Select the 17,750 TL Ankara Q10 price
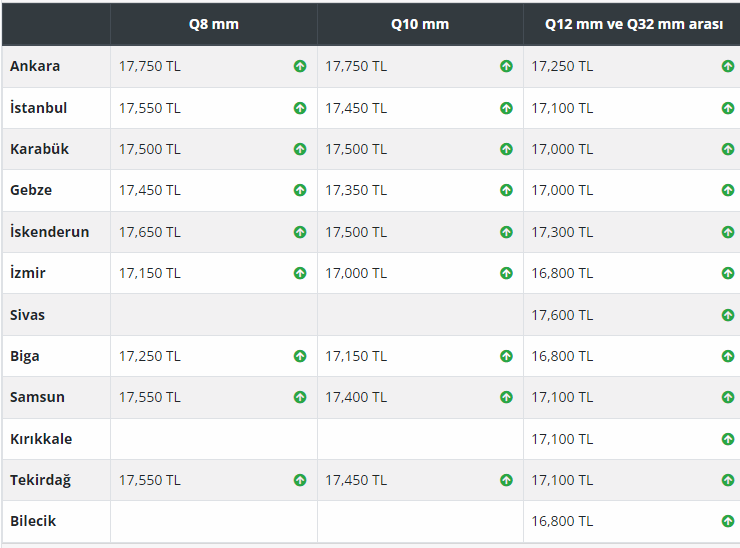Image resolution: width=740 pixels, height=548 pixels. (x=356, y=66)
